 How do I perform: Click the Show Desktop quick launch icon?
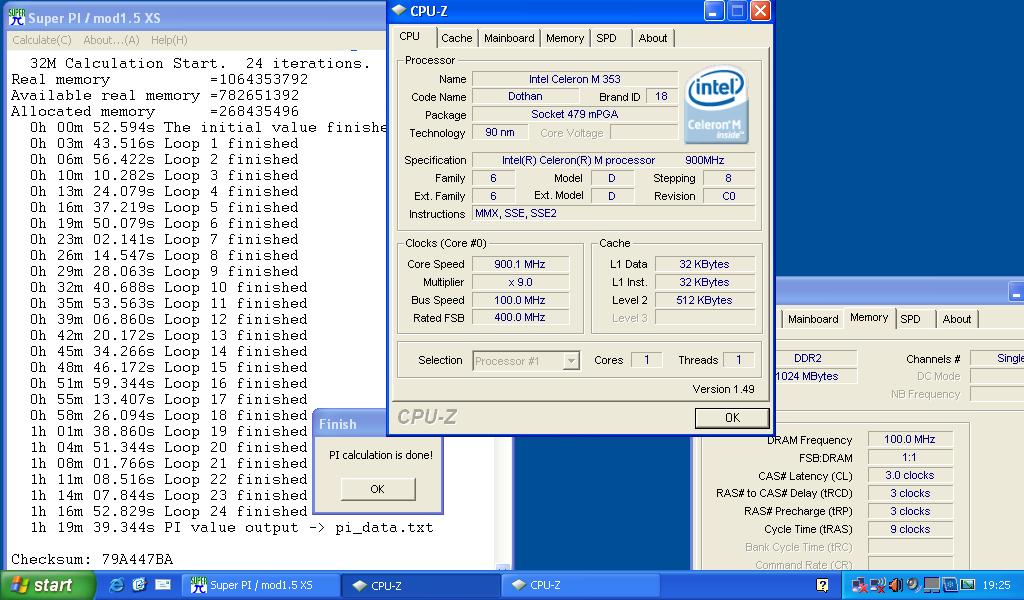163,585
